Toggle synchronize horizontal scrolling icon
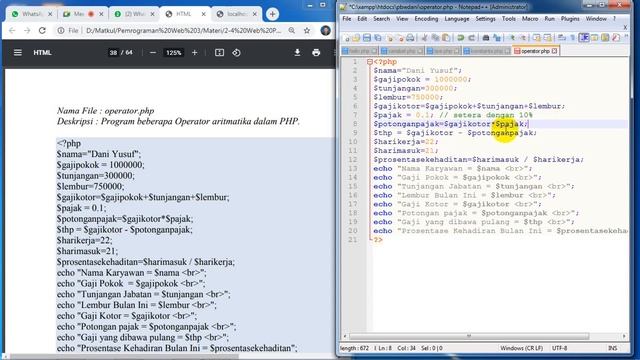This screenshot has height=360, width=640. (548, 38)
